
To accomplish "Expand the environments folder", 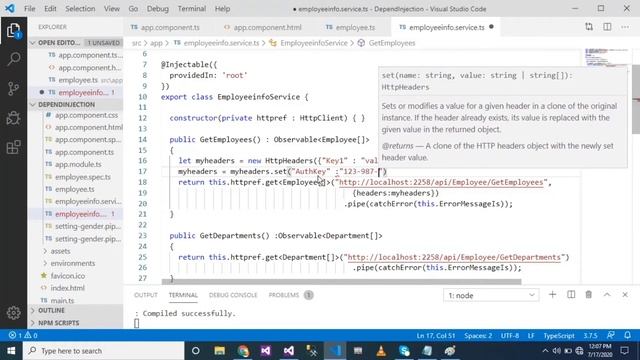I will 73,264.
